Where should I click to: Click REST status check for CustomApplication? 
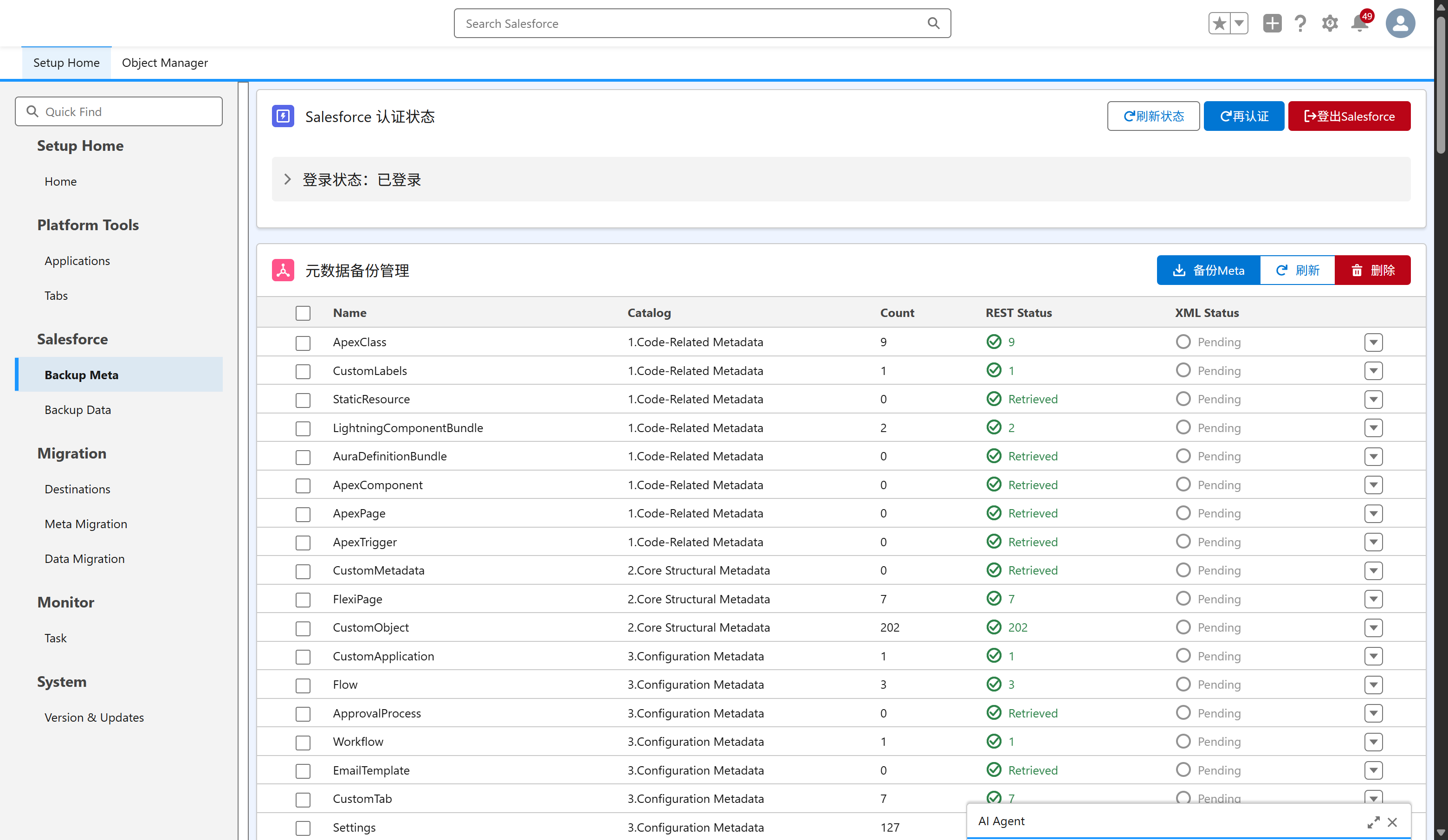[x=994, y=656]
